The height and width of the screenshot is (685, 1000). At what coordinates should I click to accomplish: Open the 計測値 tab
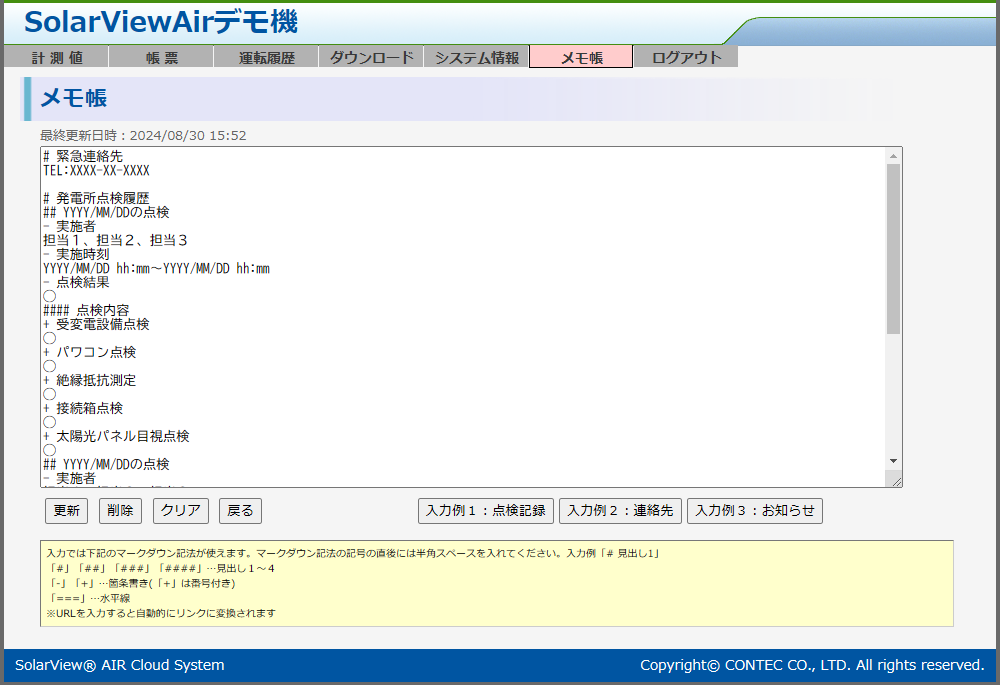click(56, 58)
